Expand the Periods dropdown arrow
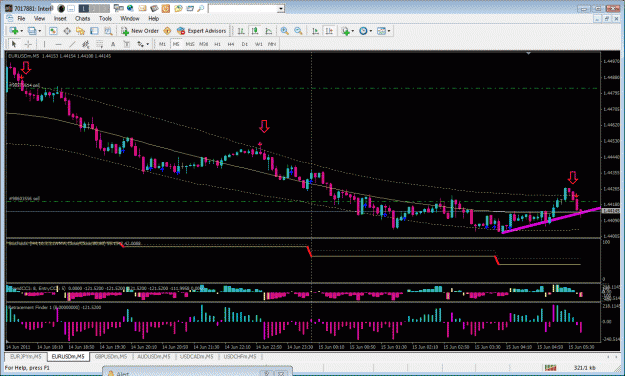The width and height of the screenshot is (625, 376). click(x=371, y=31)
